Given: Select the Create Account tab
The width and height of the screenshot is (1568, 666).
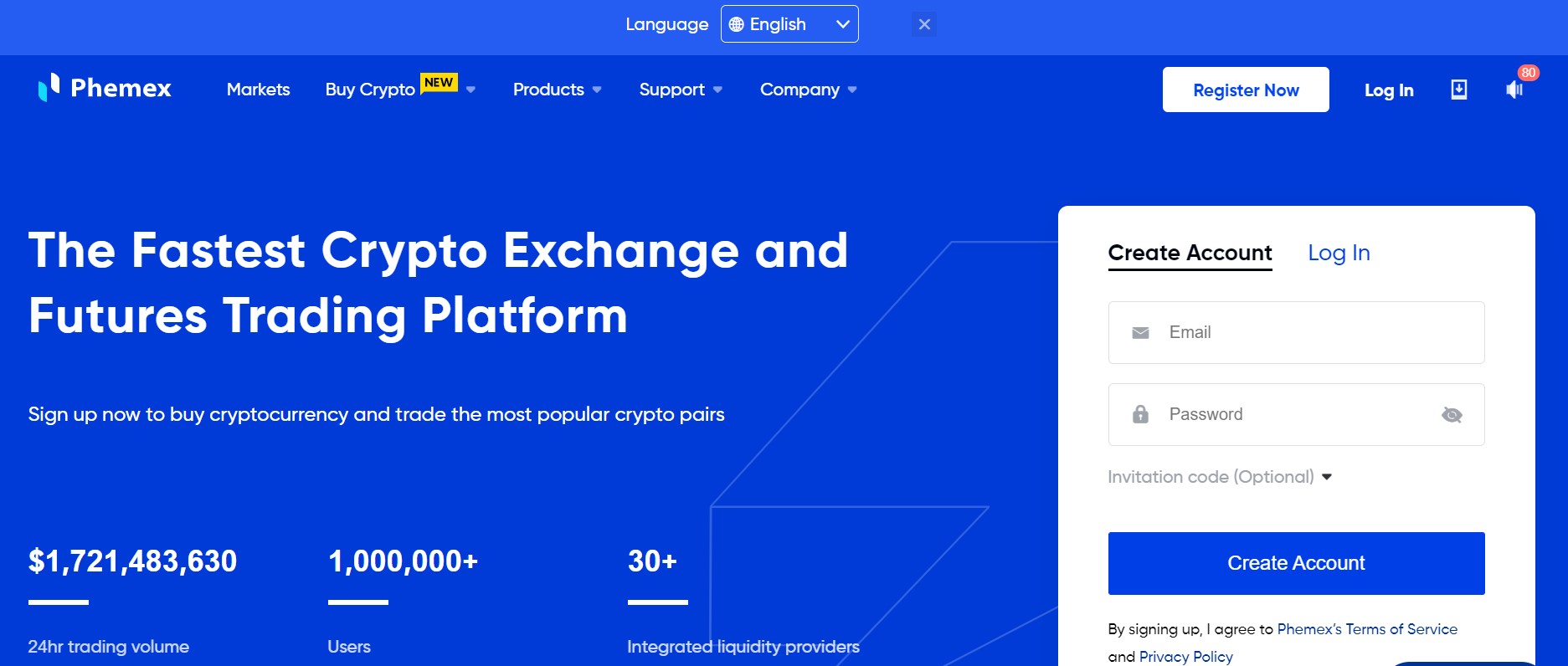Looking at the screenshot, I should [1190, 253].
